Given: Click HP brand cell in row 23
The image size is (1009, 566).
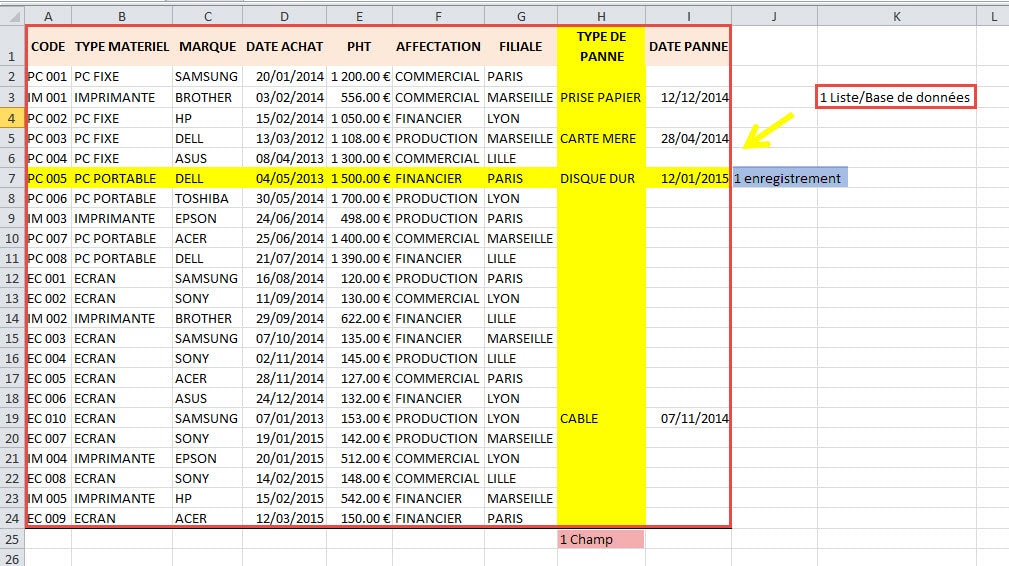Looking at the screenshot, I should click(207, 498).
